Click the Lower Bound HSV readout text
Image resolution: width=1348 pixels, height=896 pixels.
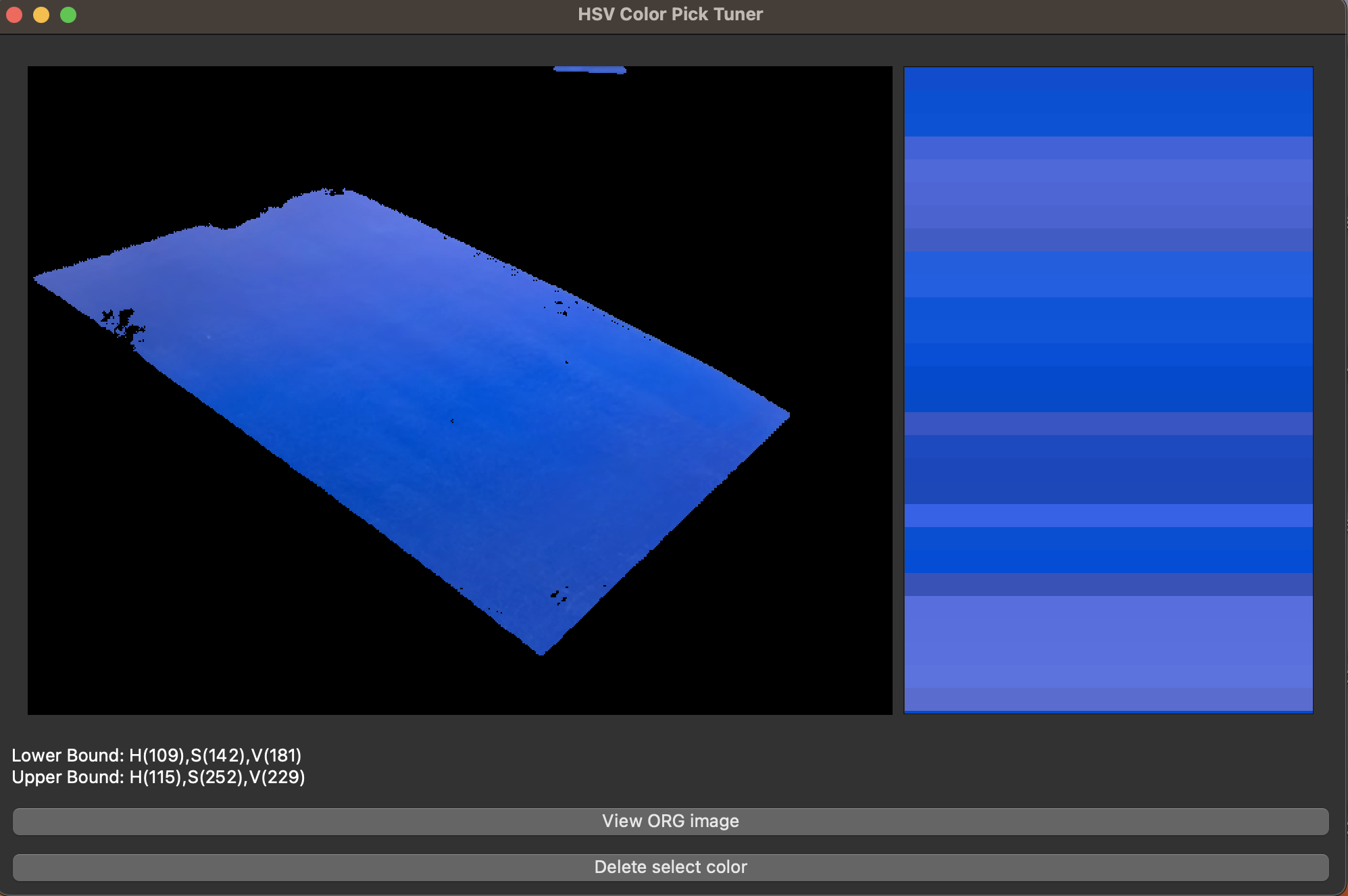point(157,755)
